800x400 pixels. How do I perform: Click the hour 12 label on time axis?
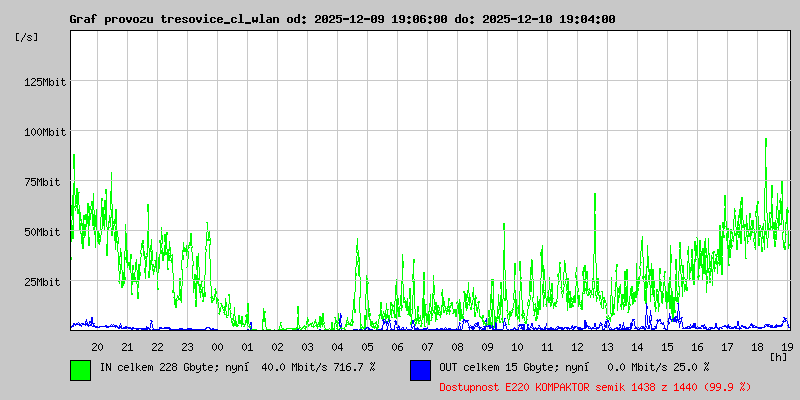577,347
